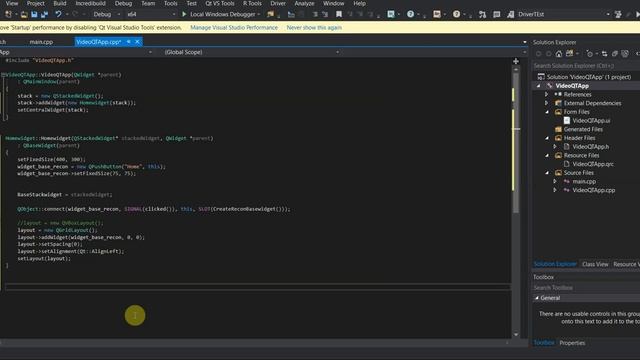Image resolution: width=640 pixels, height=360 pixels.
Task: Click the split editor plus icon
Action: point(516,61)
